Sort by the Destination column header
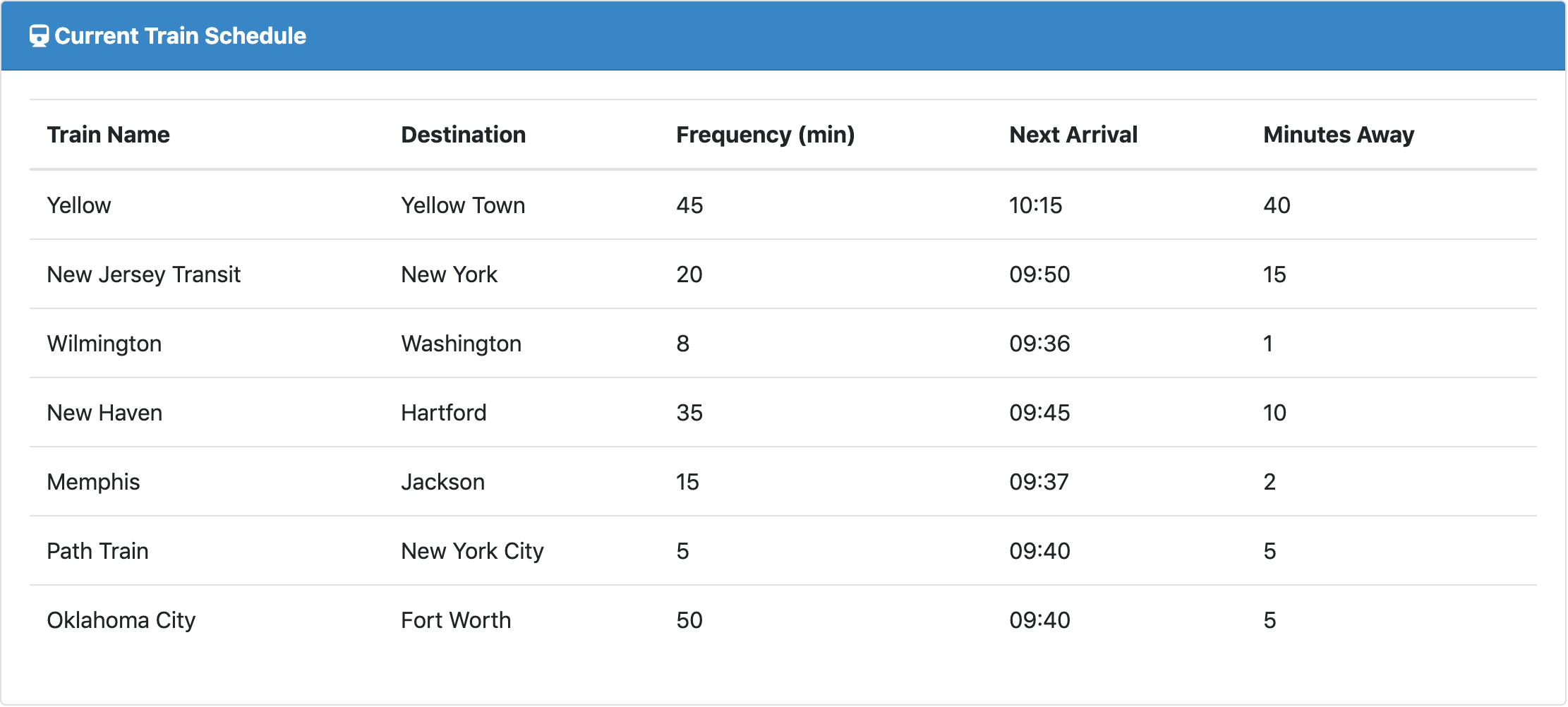The height and width of the screenshot is (707, 1568). click(464, 135)
